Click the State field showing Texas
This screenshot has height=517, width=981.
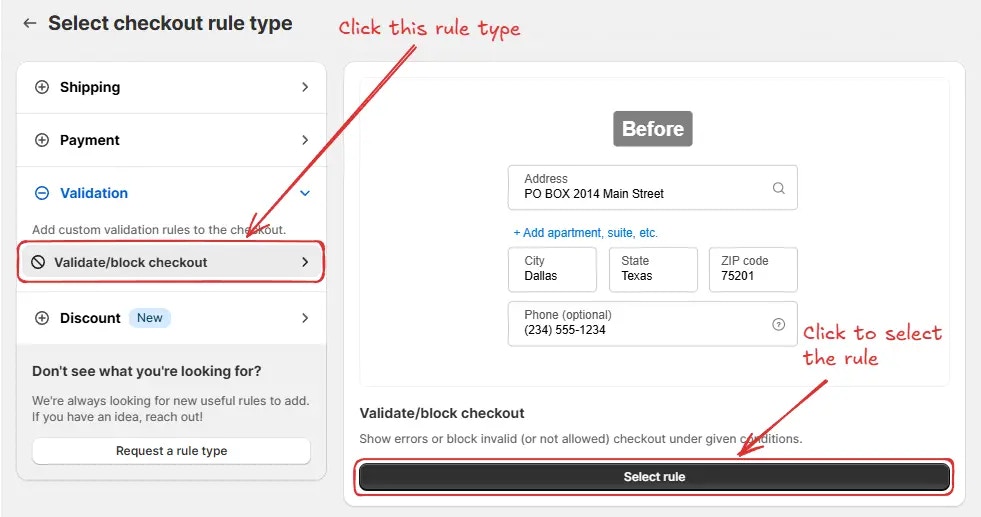pyautogui.click(x=653, y=269)
